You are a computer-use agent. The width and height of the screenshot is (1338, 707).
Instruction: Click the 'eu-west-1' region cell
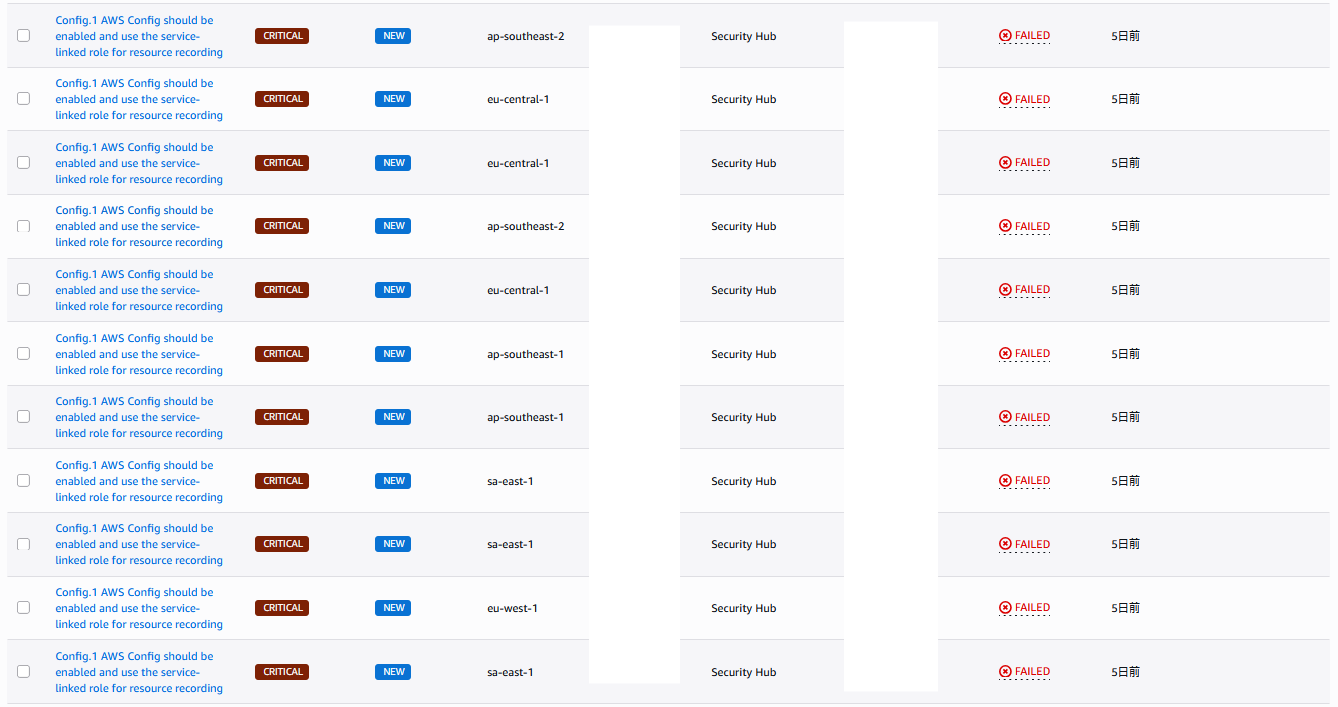point(512,608)
